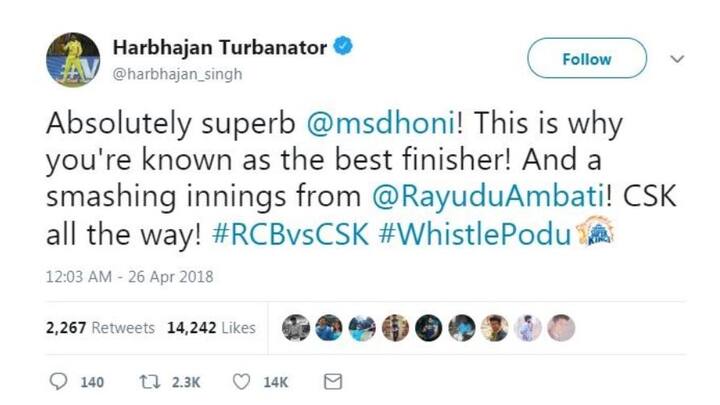720x405 pixels.
Task: Open the @harbhajan_singh handle
Action: click(178, 74)
